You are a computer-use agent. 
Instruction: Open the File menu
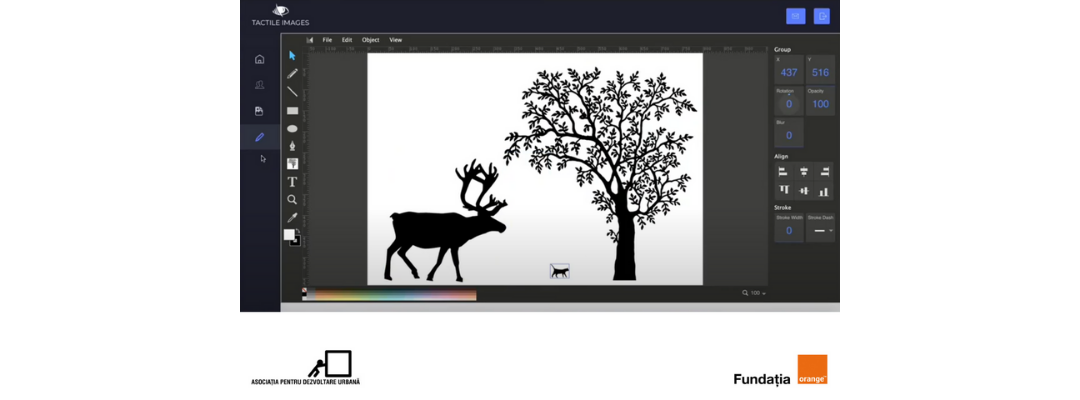coord(327,40)
